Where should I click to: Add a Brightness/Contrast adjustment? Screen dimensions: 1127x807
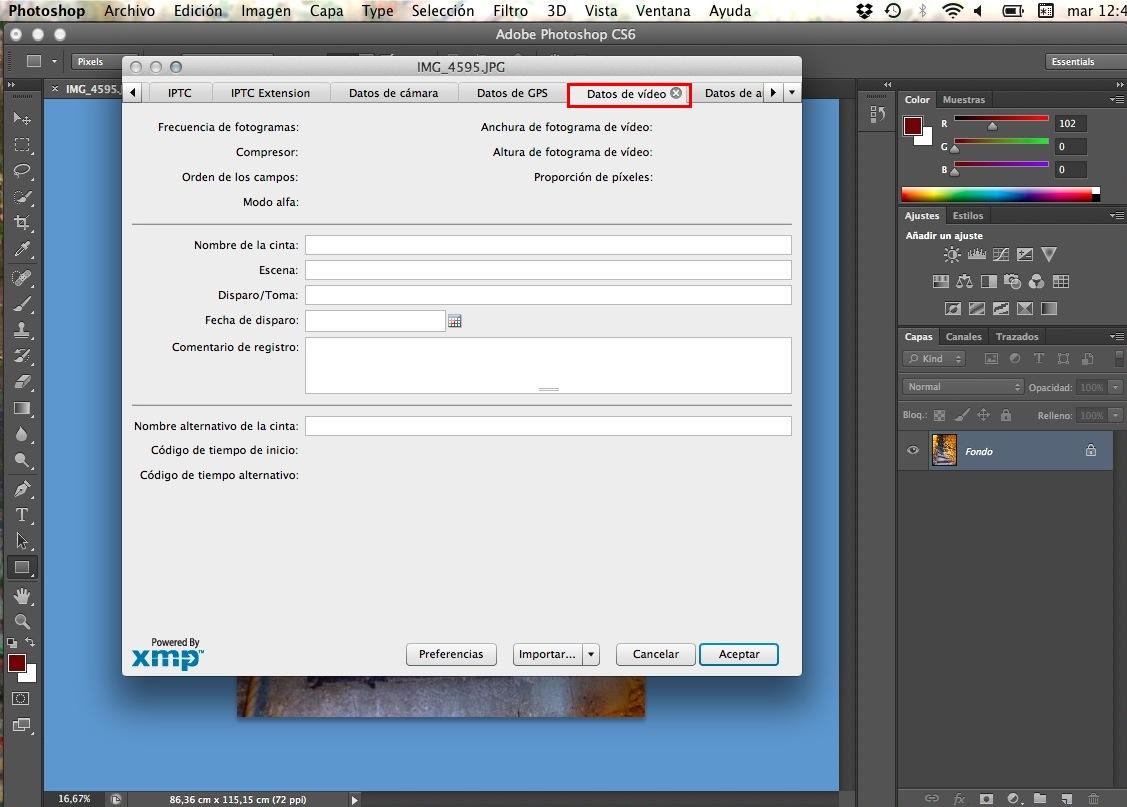(x=952, y=255)
